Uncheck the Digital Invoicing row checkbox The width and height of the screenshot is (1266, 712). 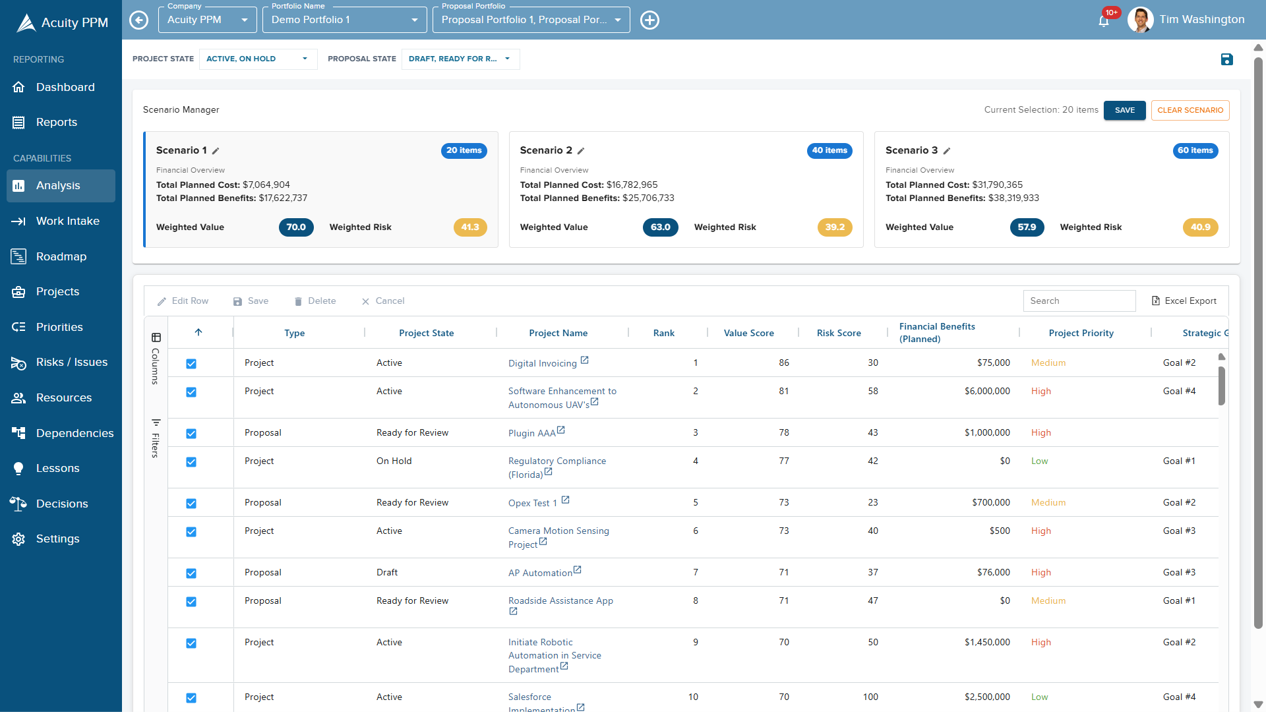pos(191,364)
